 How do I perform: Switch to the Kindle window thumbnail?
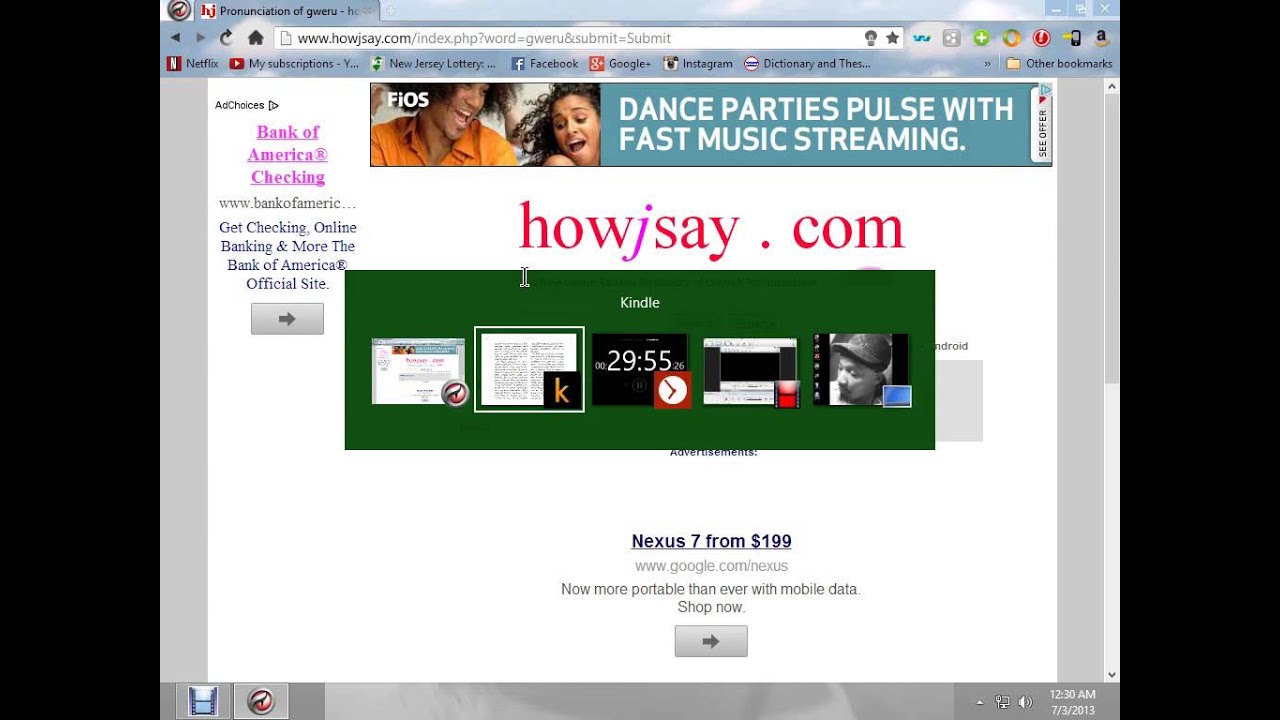click(529, 369)
